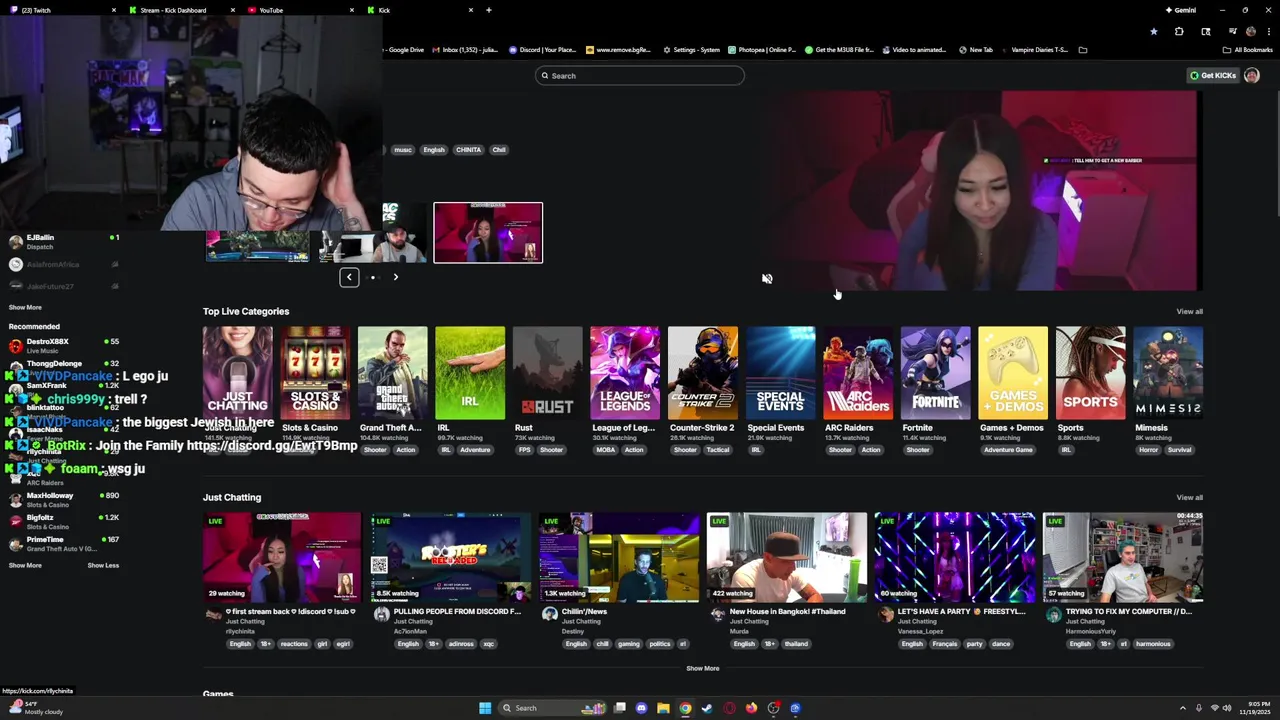Select the highlighted carousel stream thumbnail
1280x720 pixels.
click(488, 233)
